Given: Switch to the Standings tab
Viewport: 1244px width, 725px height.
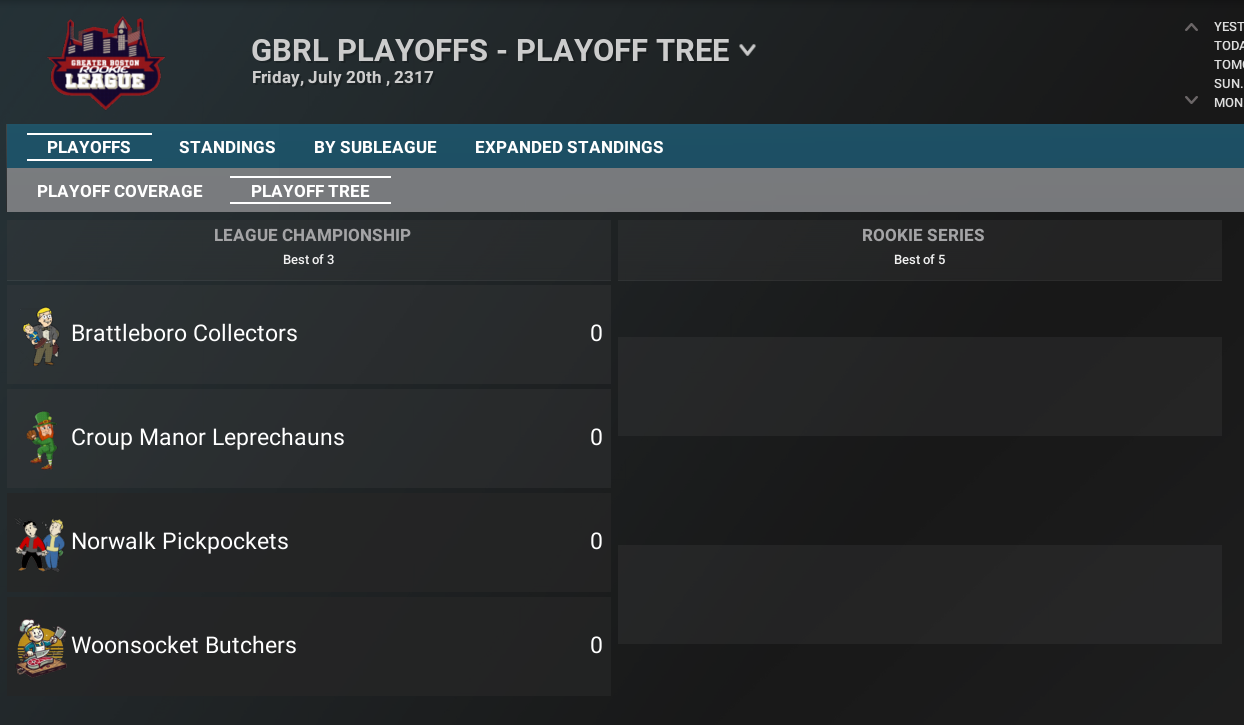Looking at the screenshot, I should [227, 147].
